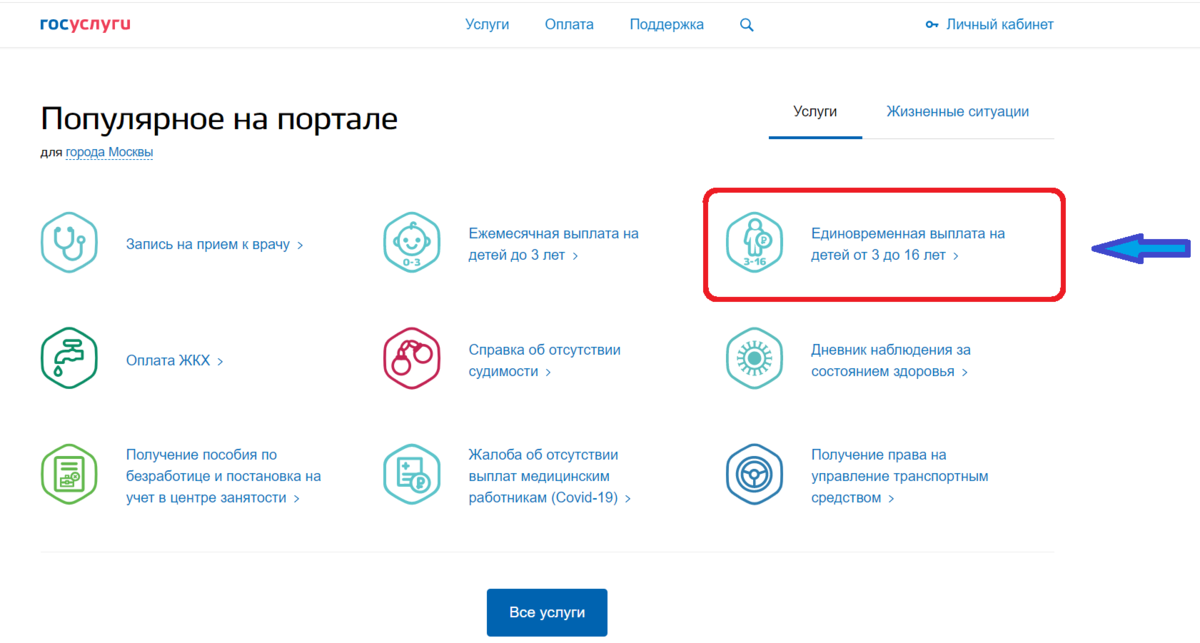Open Жалоба об отсутствии выплат медицинским работникам

(550, 476)
